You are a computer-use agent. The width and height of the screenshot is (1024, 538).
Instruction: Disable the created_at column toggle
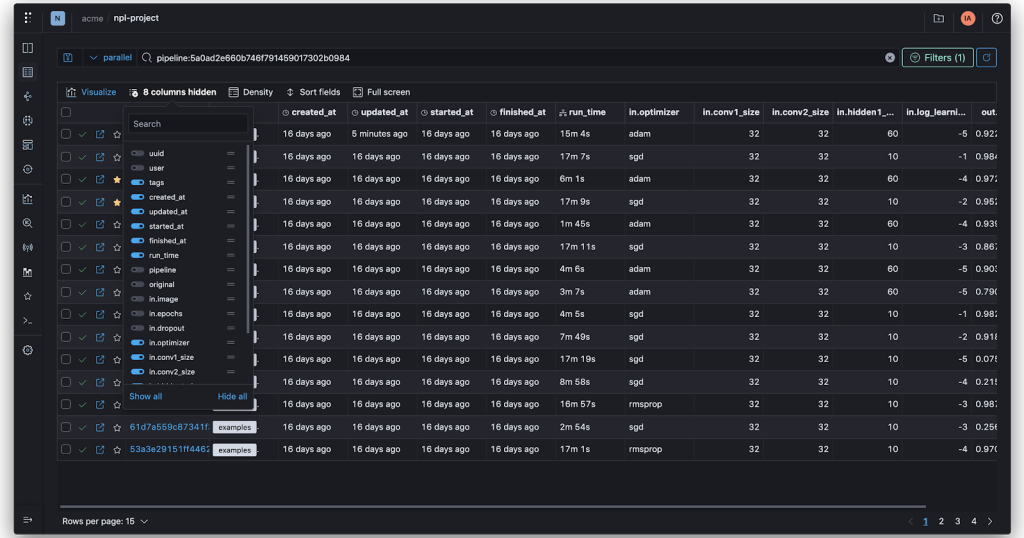click(x=137, y=197)
